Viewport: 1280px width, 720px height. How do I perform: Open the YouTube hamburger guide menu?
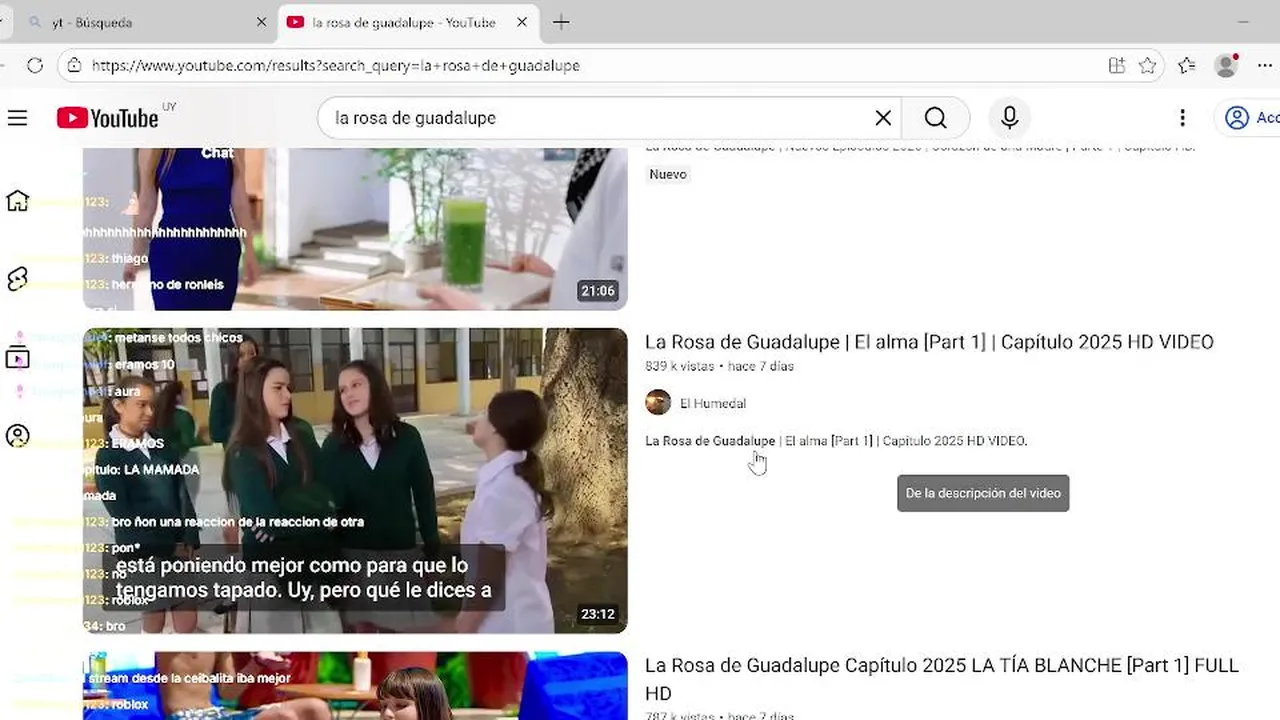point(17,118)
